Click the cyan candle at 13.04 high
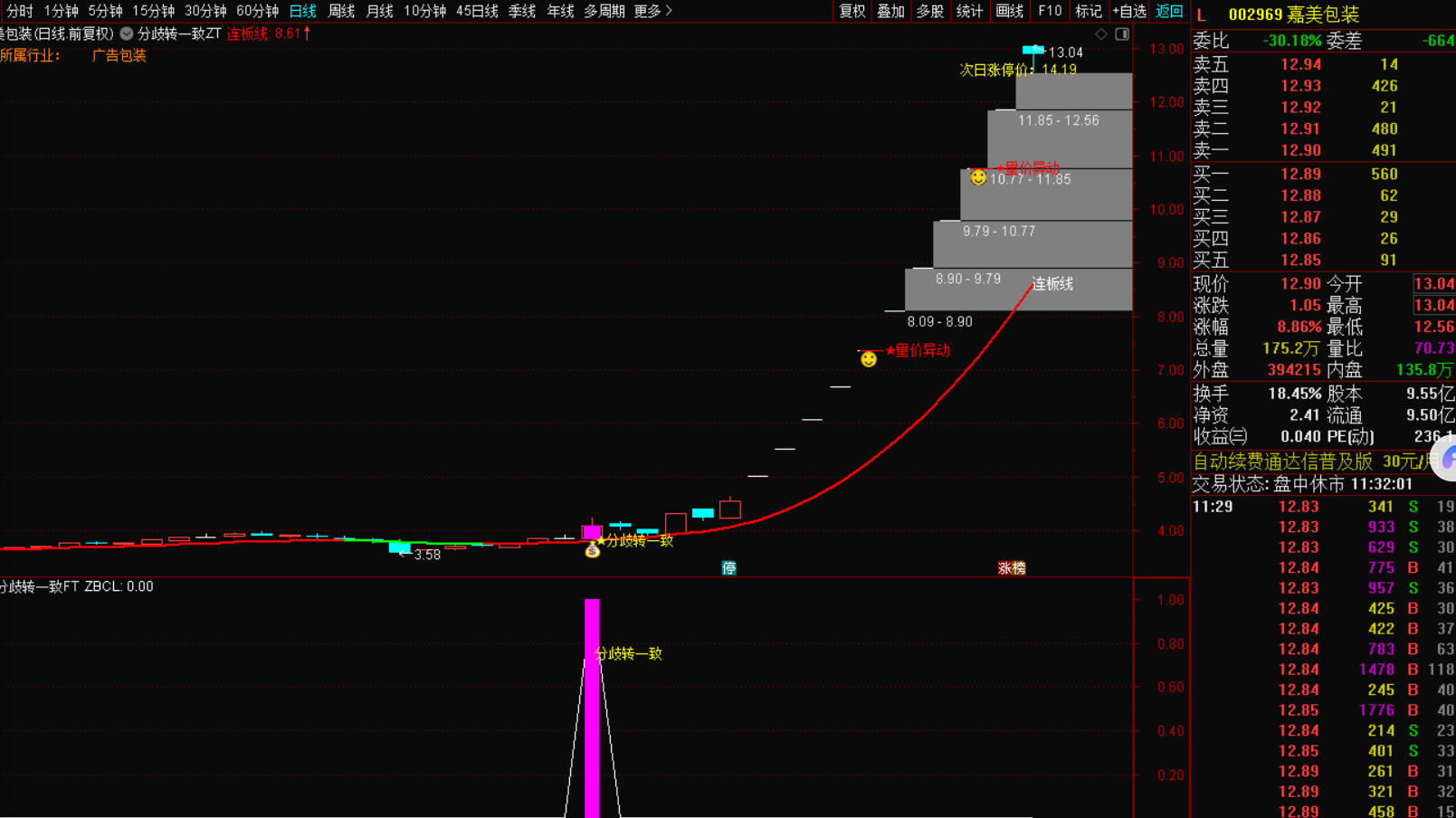This screenshot has height=818, width=1456. (x=1033, y=51)
